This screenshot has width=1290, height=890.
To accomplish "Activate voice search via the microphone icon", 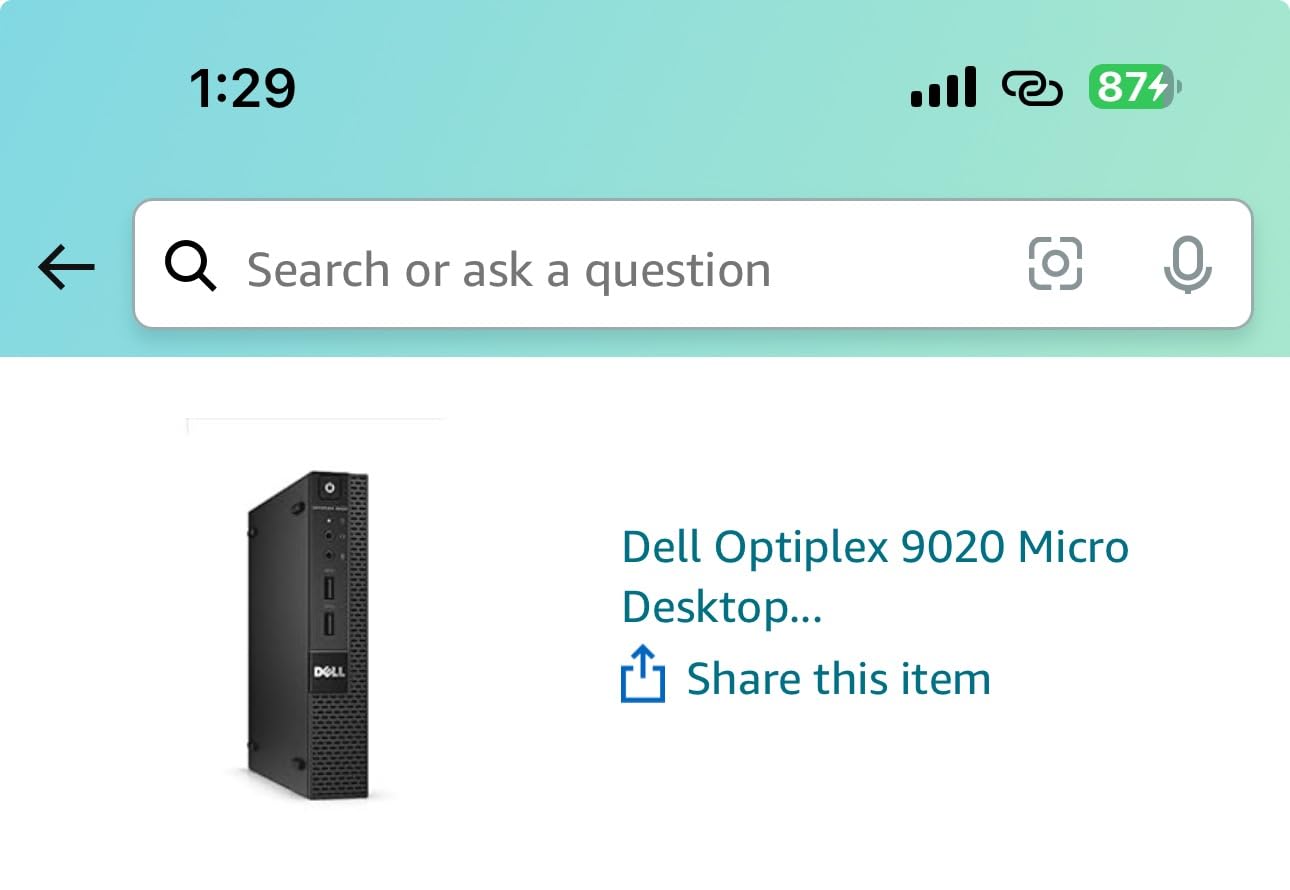I will click(x=1186, y=265).
